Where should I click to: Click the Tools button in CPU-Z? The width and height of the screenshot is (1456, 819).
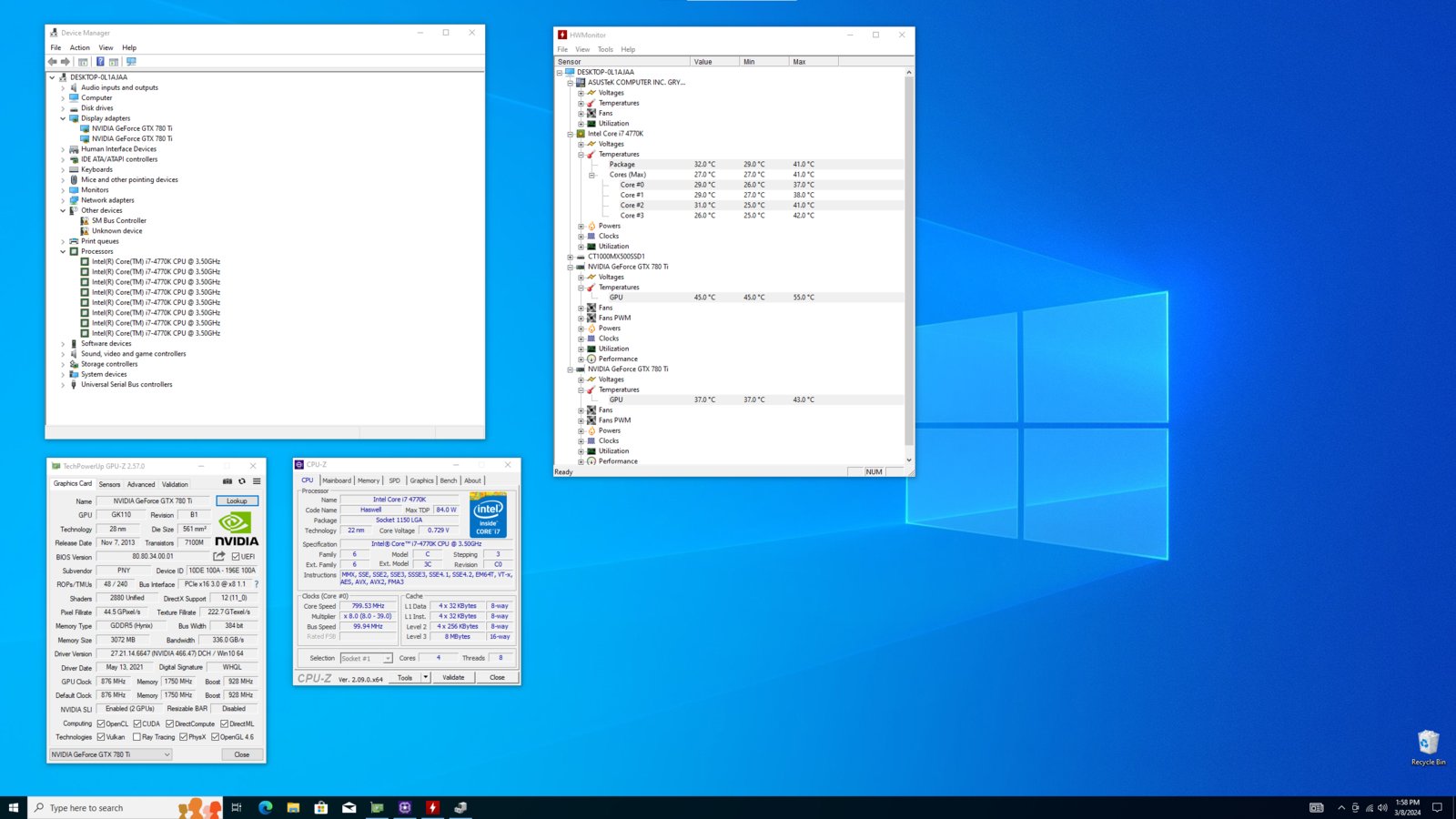(x=405, y=677)
